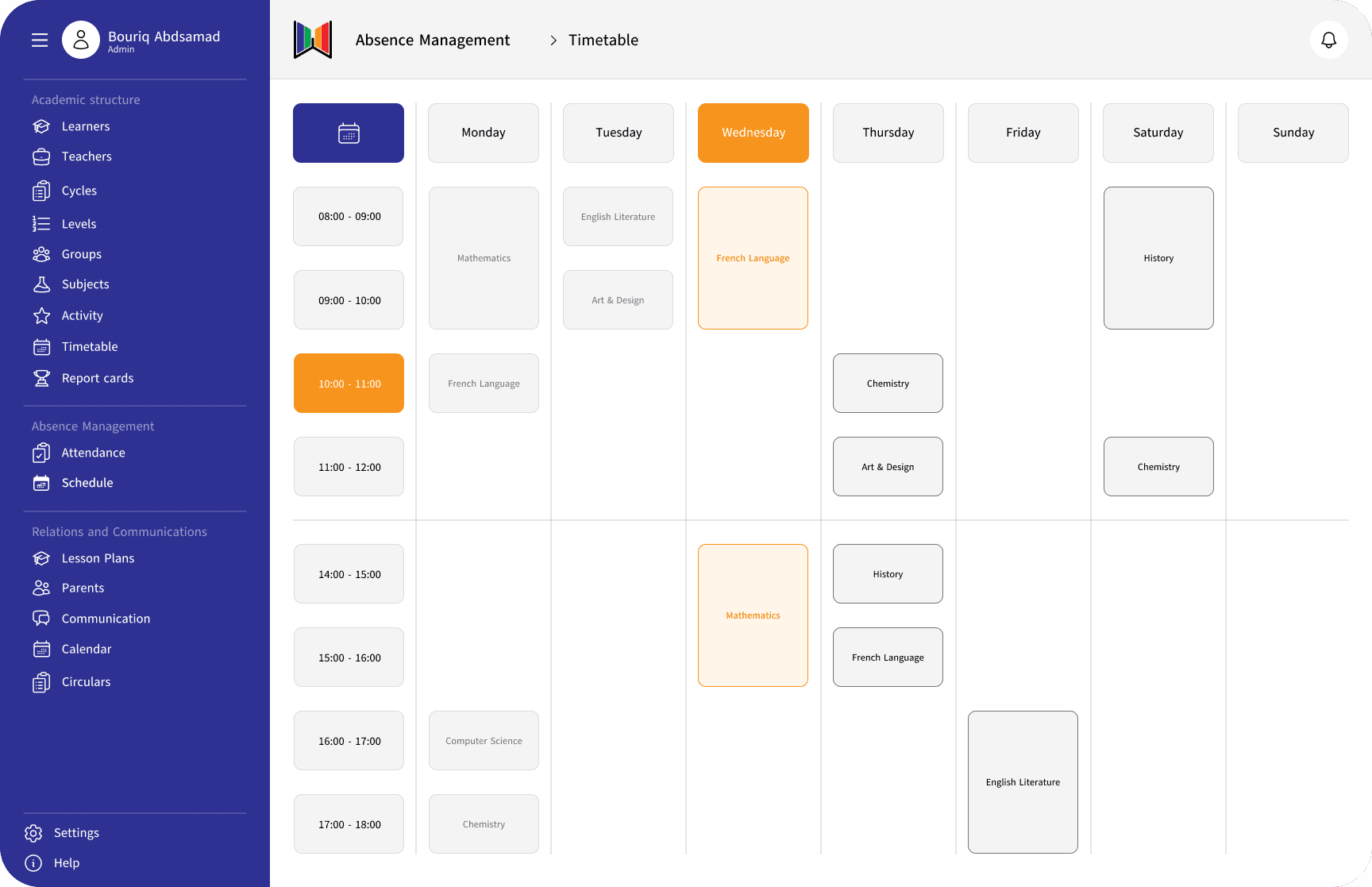Image resolution: width=1372 pixels, height=887 pixels.
Task: Select the 14:00 - 15:00 time slot
Action: click(349, 574)
